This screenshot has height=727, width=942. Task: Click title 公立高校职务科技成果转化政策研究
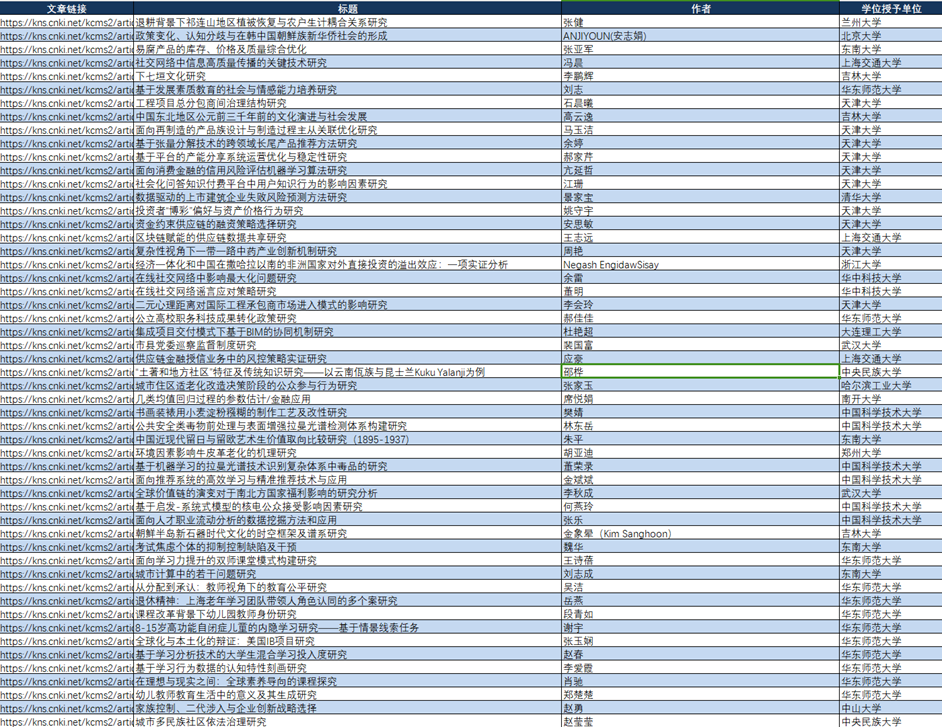(x=216, y=318)
